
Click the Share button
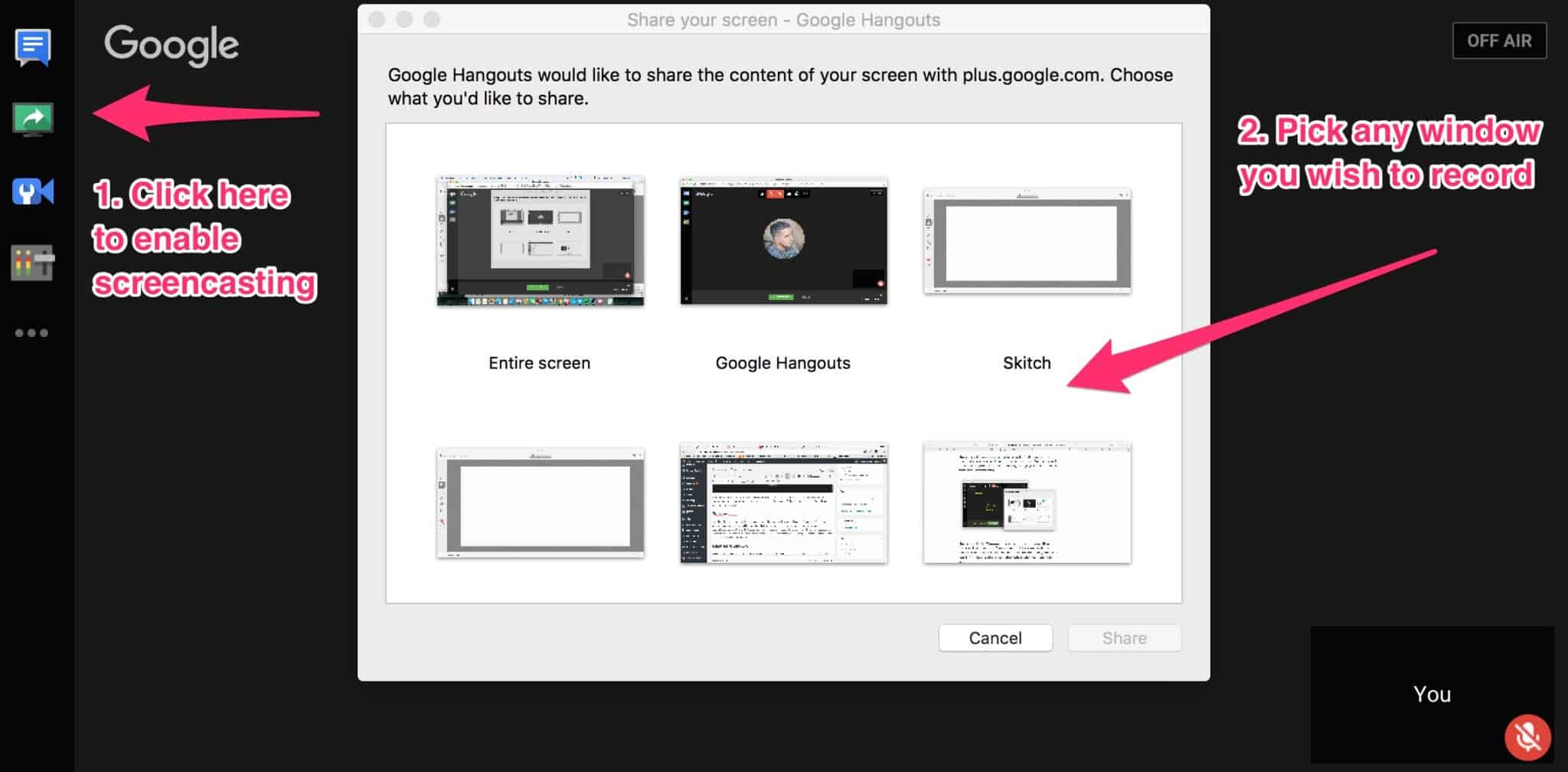tap(1124, 638)
